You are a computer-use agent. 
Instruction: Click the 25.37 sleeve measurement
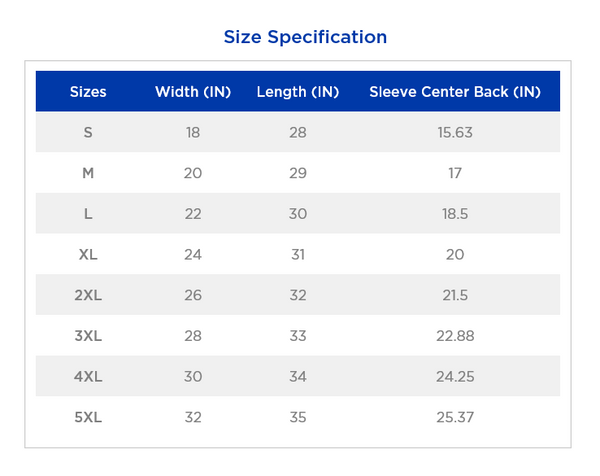[455, 417]
